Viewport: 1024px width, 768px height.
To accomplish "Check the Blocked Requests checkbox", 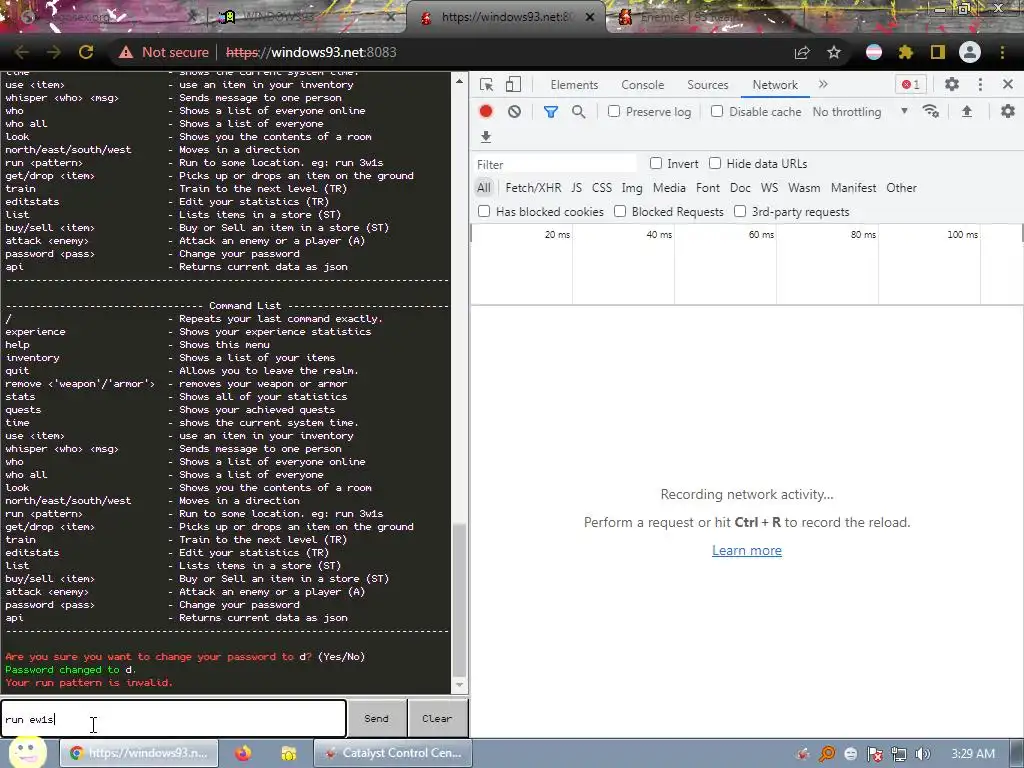I will (620, 211).
